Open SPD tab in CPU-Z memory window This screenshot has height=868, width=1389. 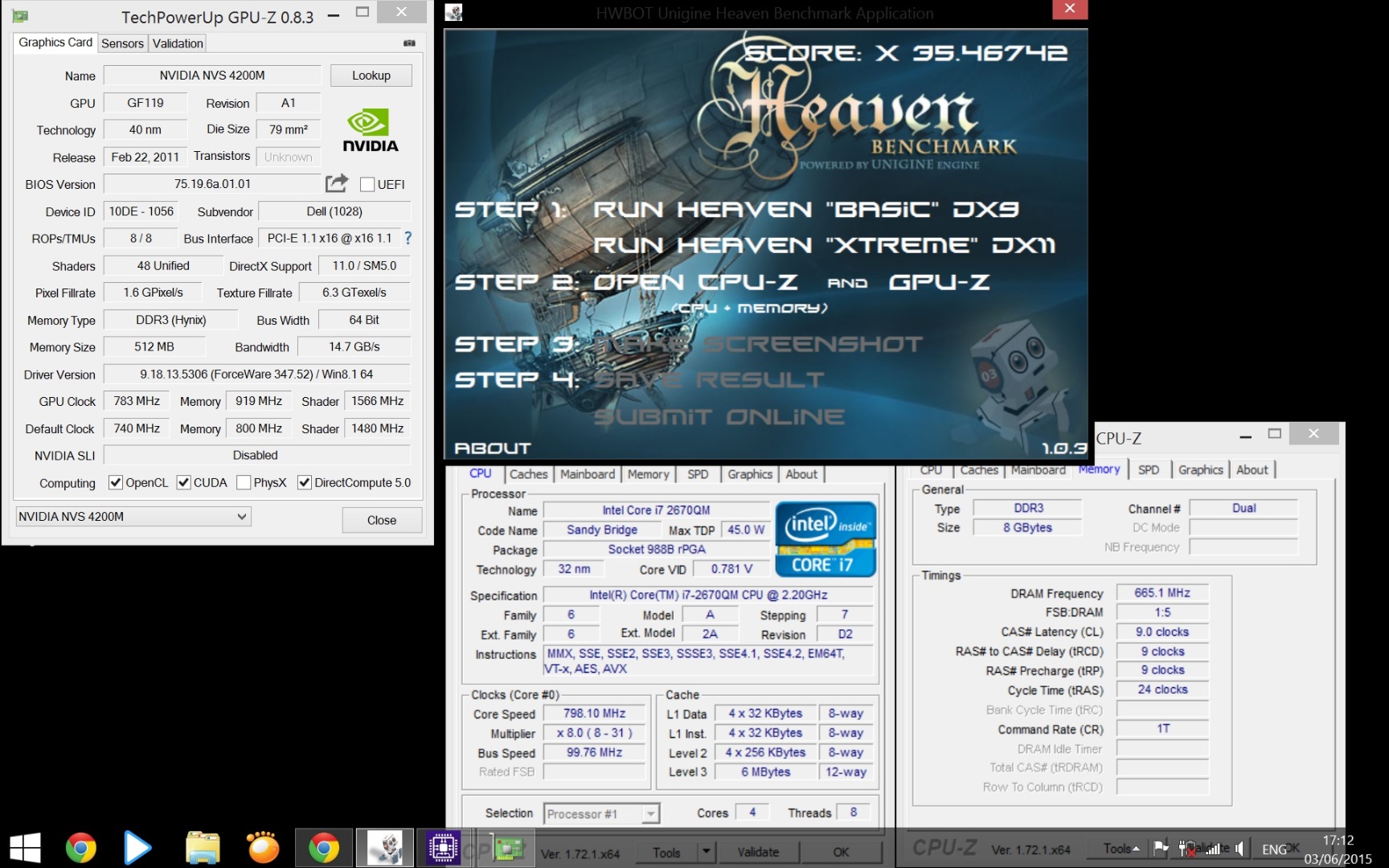pos(1149,469)
